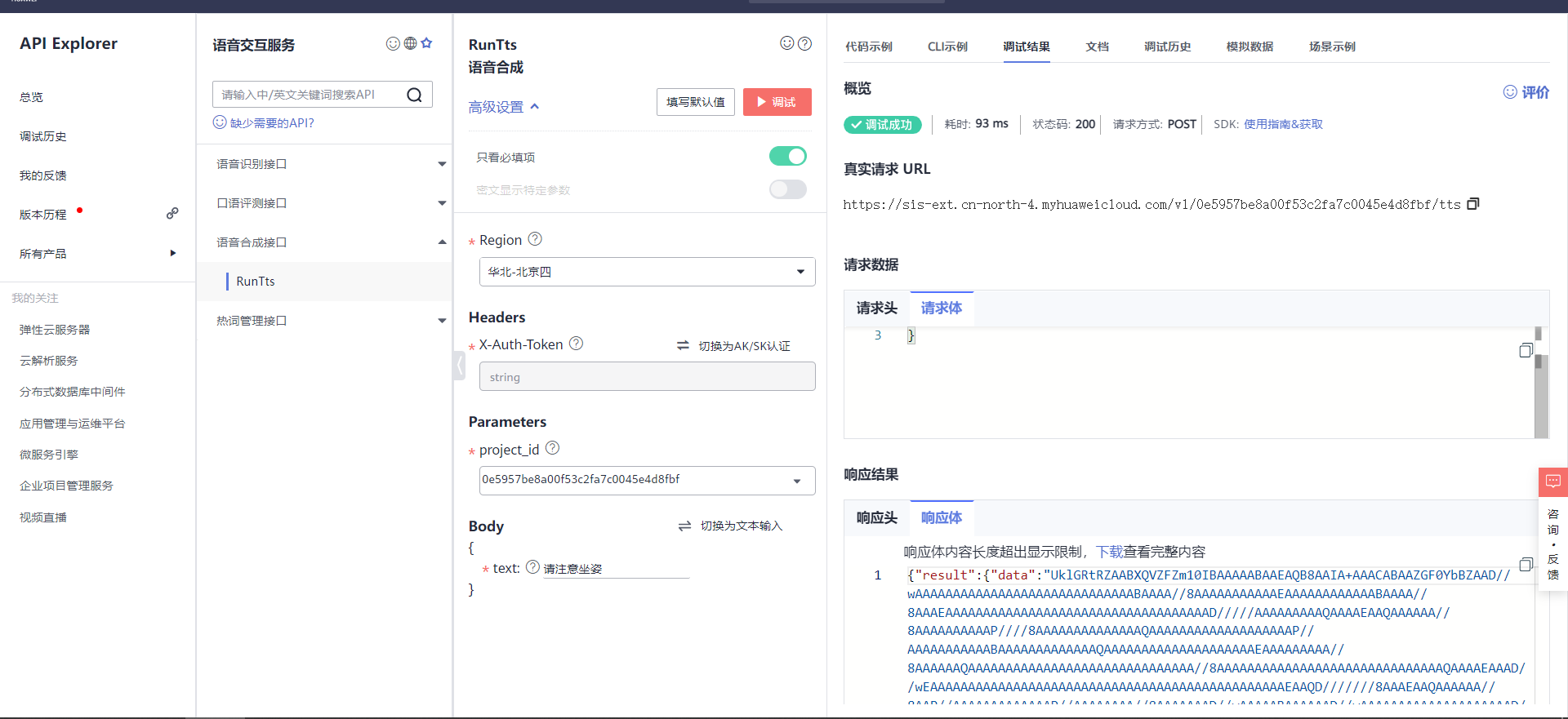The height and width of the screenshot is (719, 1568).
Task: Switch to 文档 tab
Action: [1097, 47]
